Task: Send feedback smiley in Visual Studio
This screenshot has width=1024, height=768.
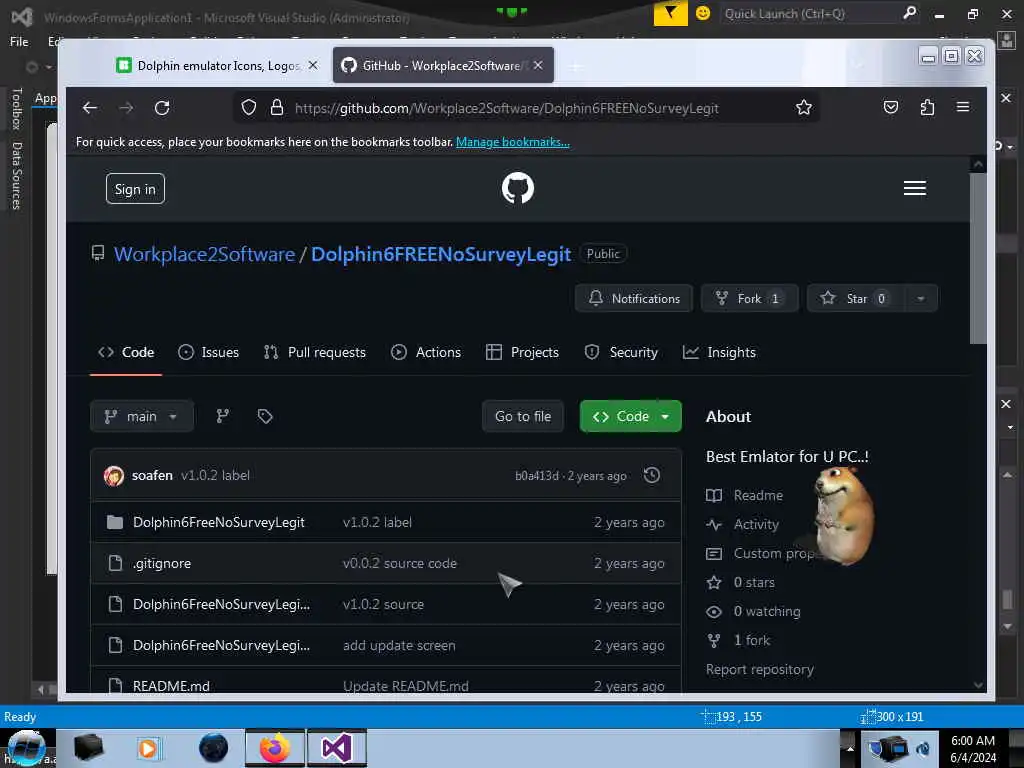Action: click(703, 13)
